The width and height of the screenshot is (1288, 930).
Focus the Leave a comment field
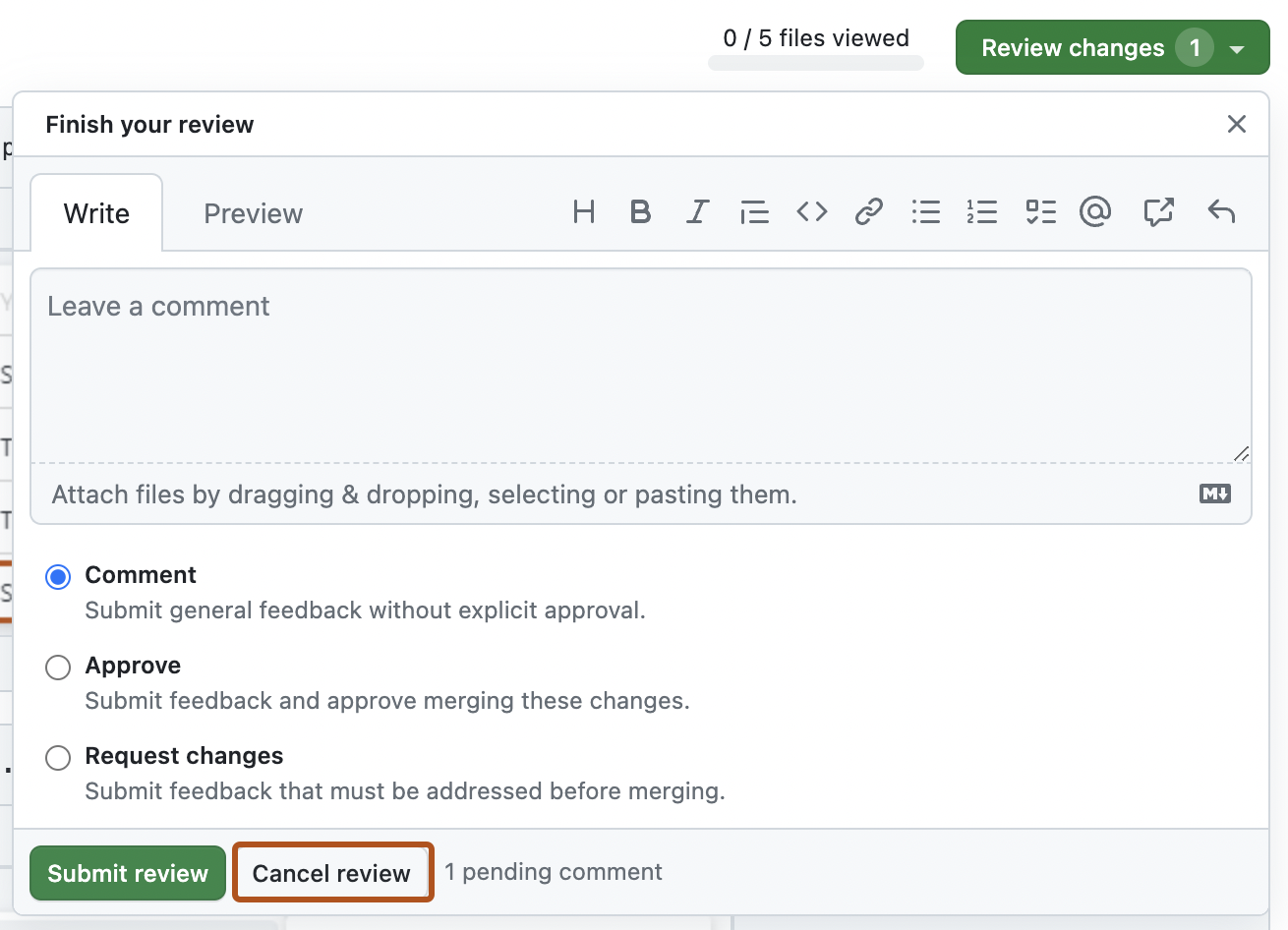pos(641,366)
